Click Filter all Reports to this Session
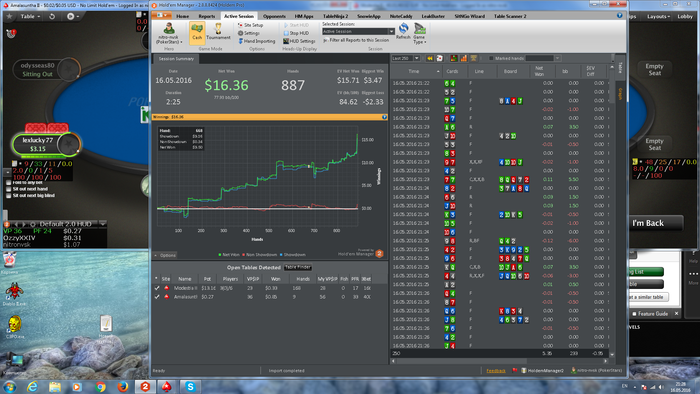This screenshot has height=394, width=700. (x=356, y=40)
